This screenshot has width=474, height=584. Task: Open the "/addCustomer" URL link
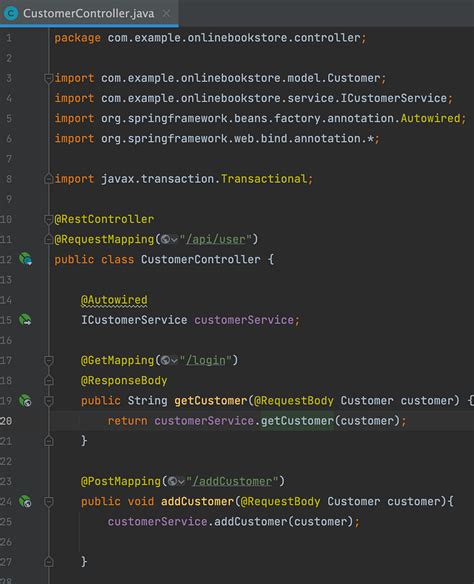point(232,481)
